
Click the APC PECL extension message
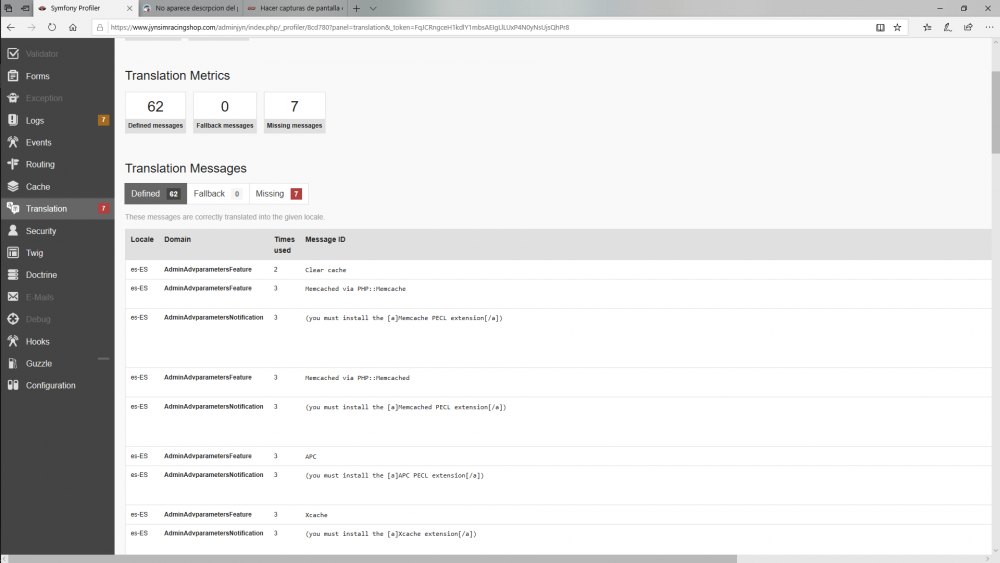pos(394,476)
